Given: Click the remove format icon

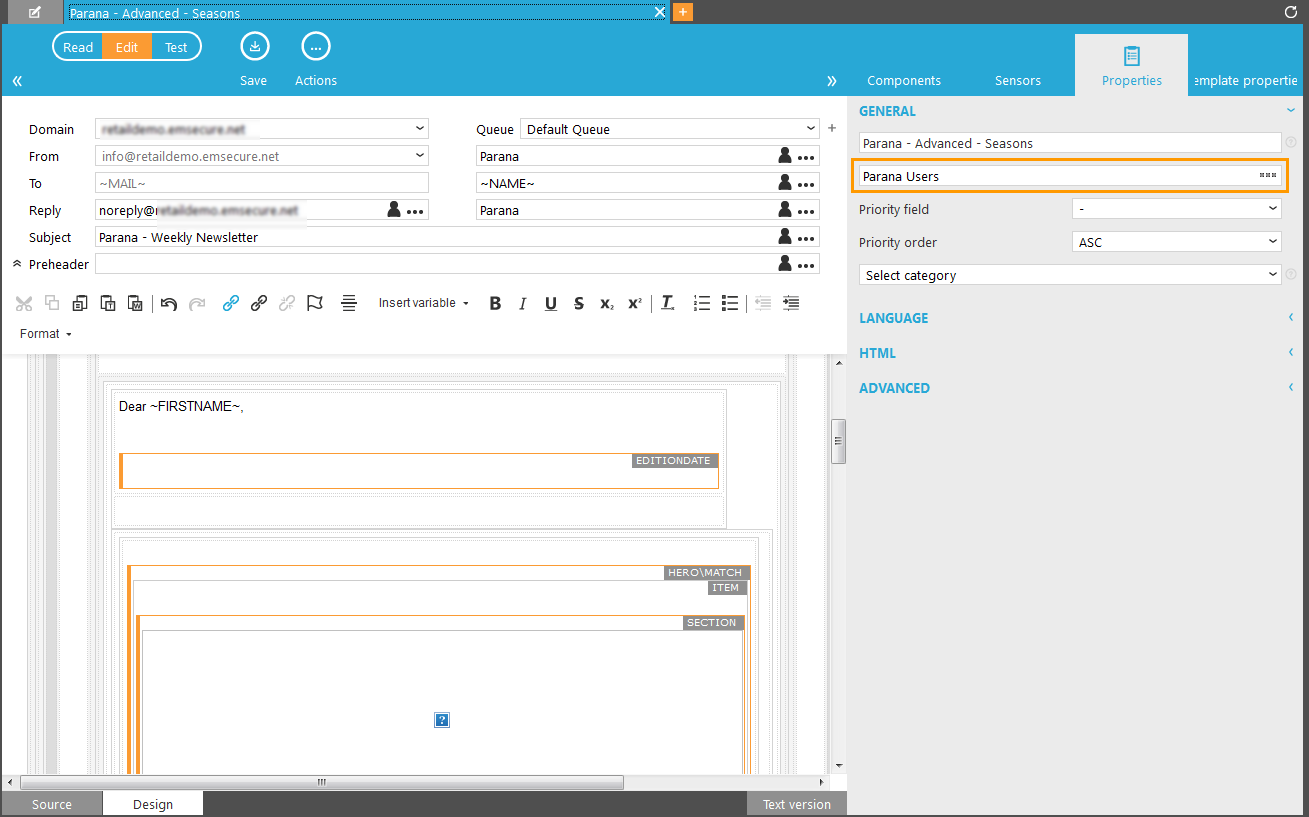Looking at the screenshot, I should tap(668, 303).
